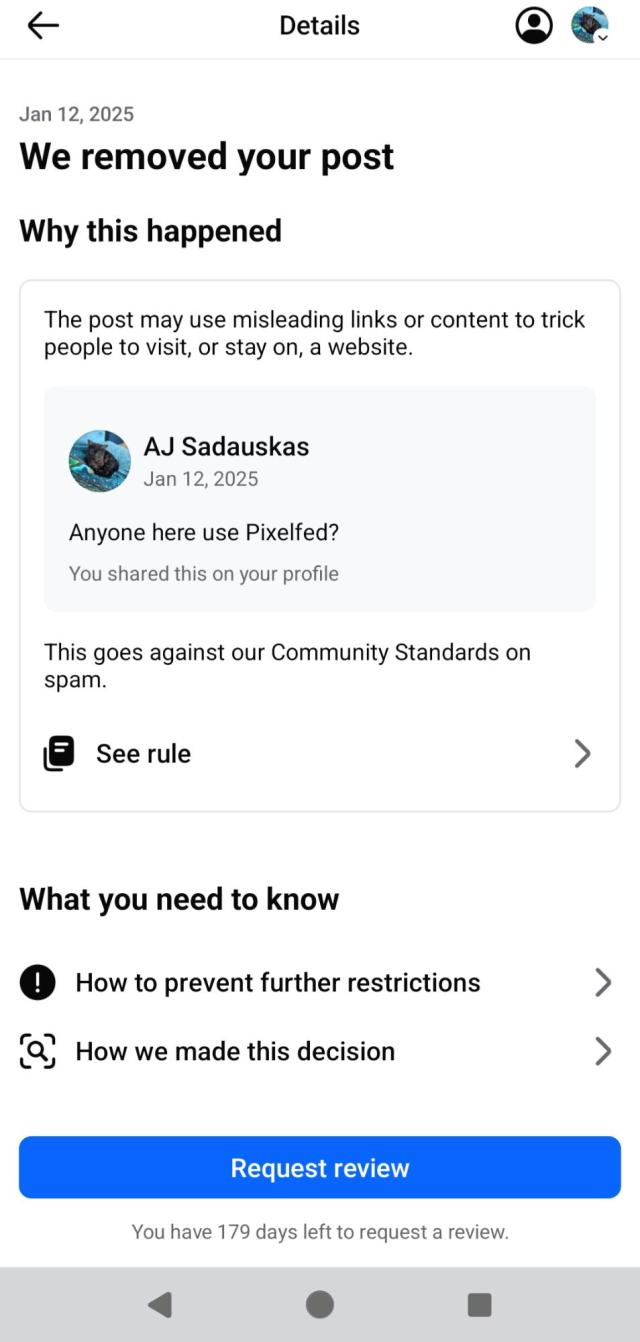
Task: Click the magnifier icon beside decision explanation
Action: (37, 1051)
